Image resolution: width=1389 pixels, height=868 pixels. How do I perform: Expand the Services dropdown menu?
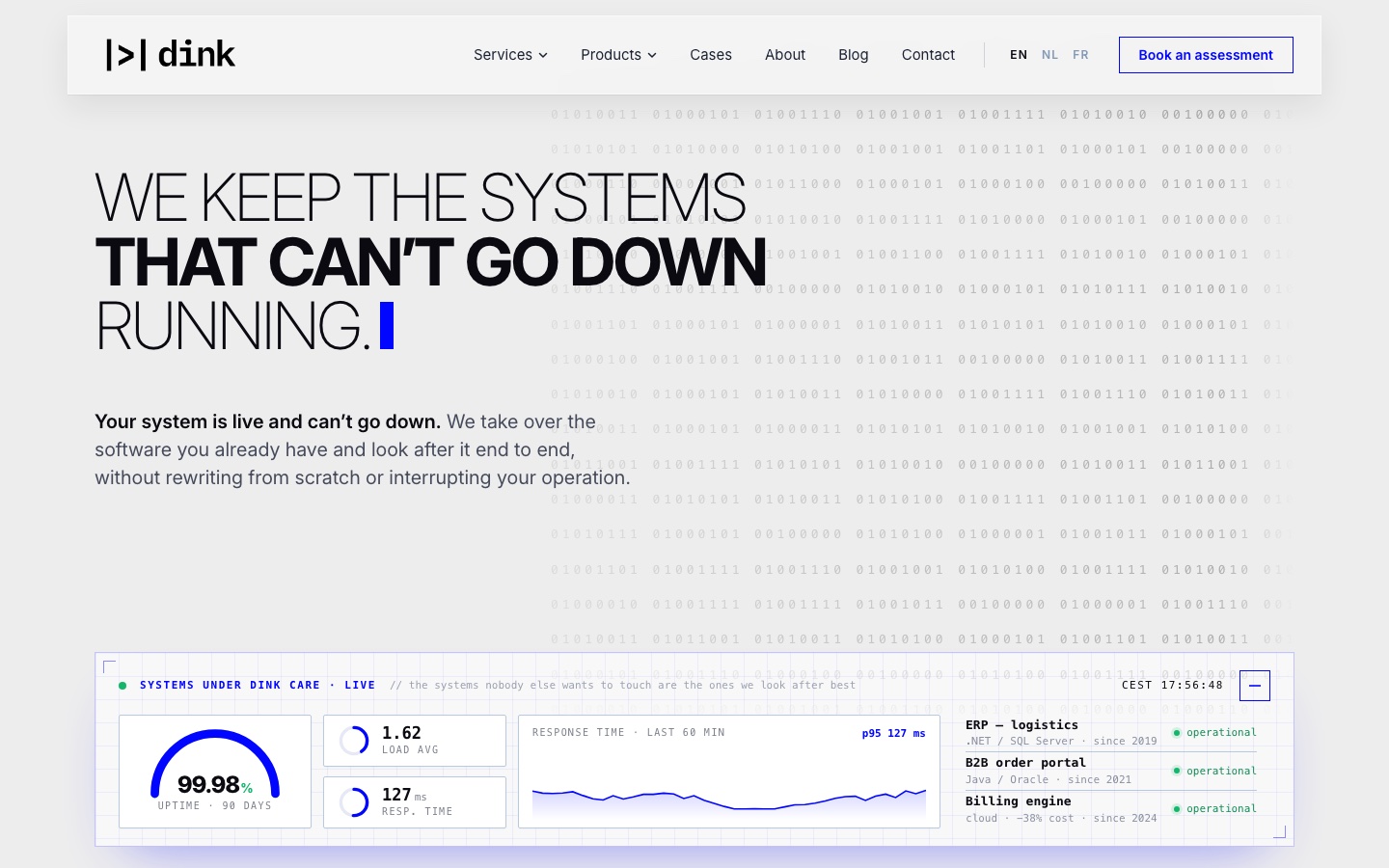510,55
